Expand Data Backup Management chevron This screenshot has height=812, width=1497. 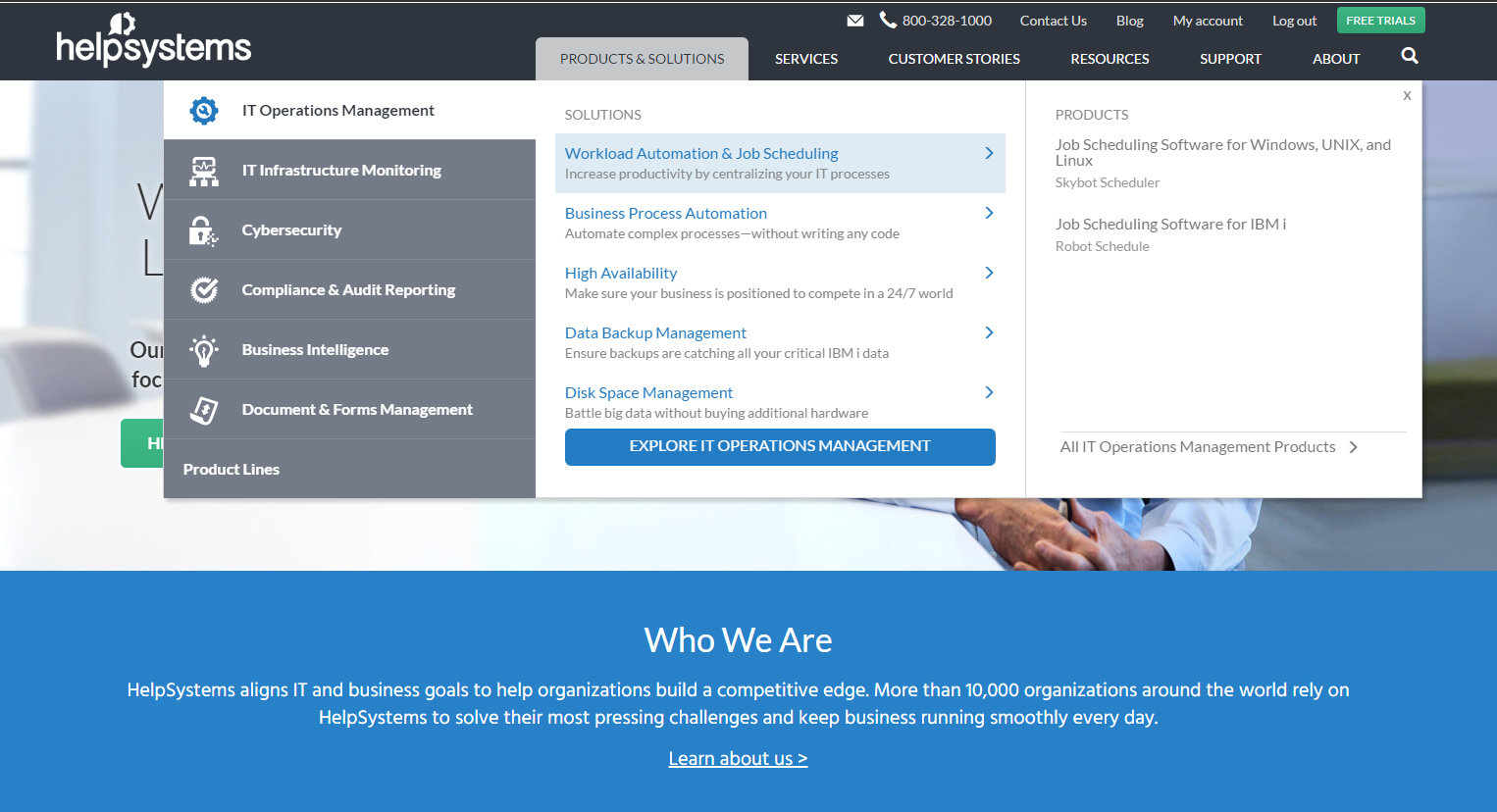[x=989, y=332]
